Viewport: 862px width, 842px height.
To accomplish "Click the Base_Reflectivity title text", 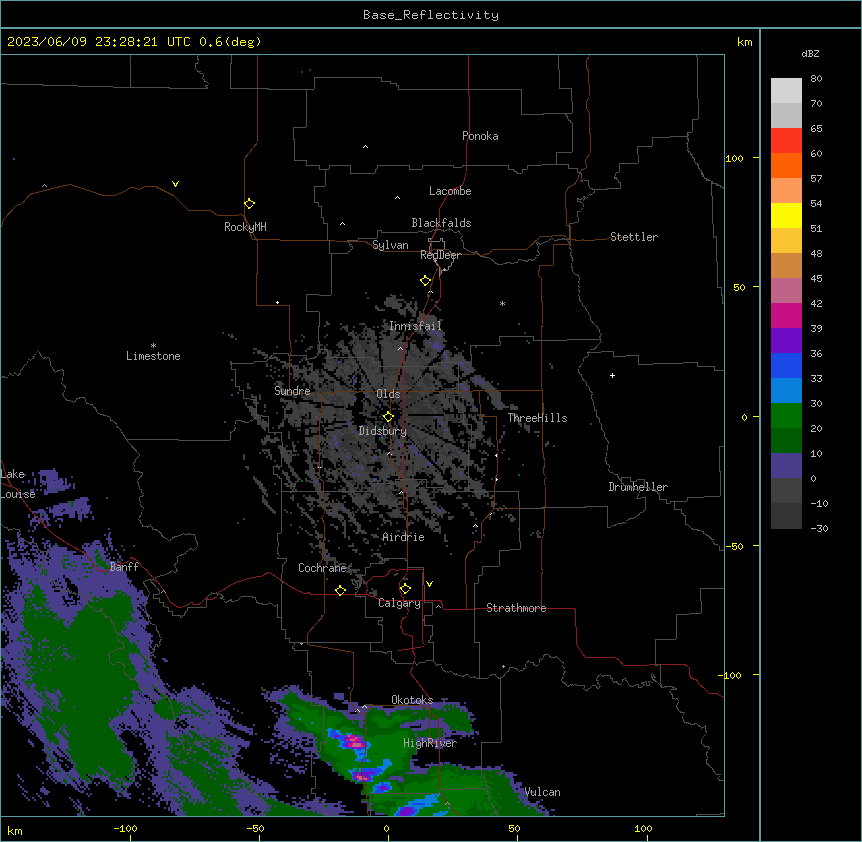I will click(431, 15).
